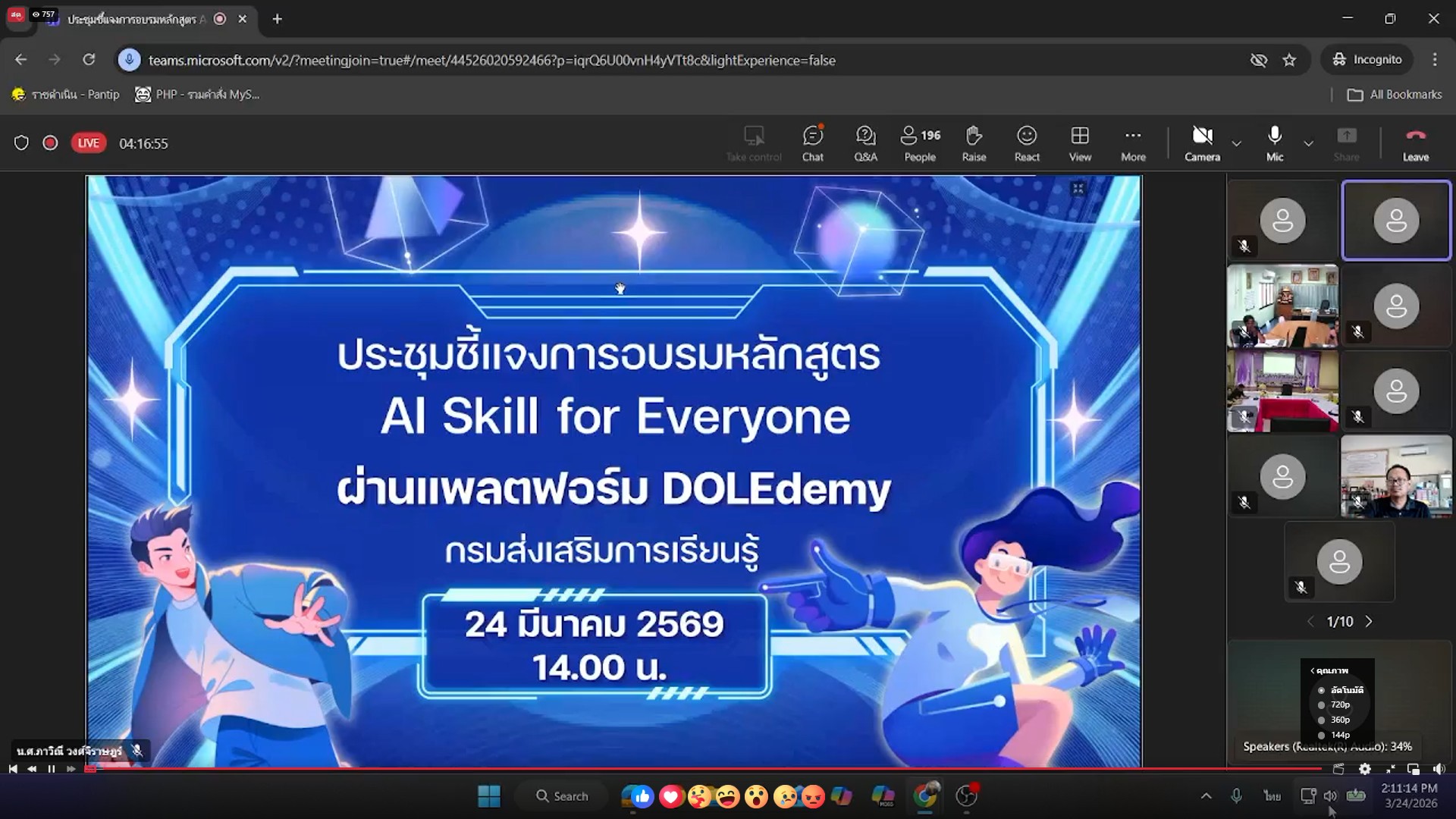The height and width of the screenshot is (819, 1456).
Task: Open the More actions menu
Action: [x=1133, y=143]
